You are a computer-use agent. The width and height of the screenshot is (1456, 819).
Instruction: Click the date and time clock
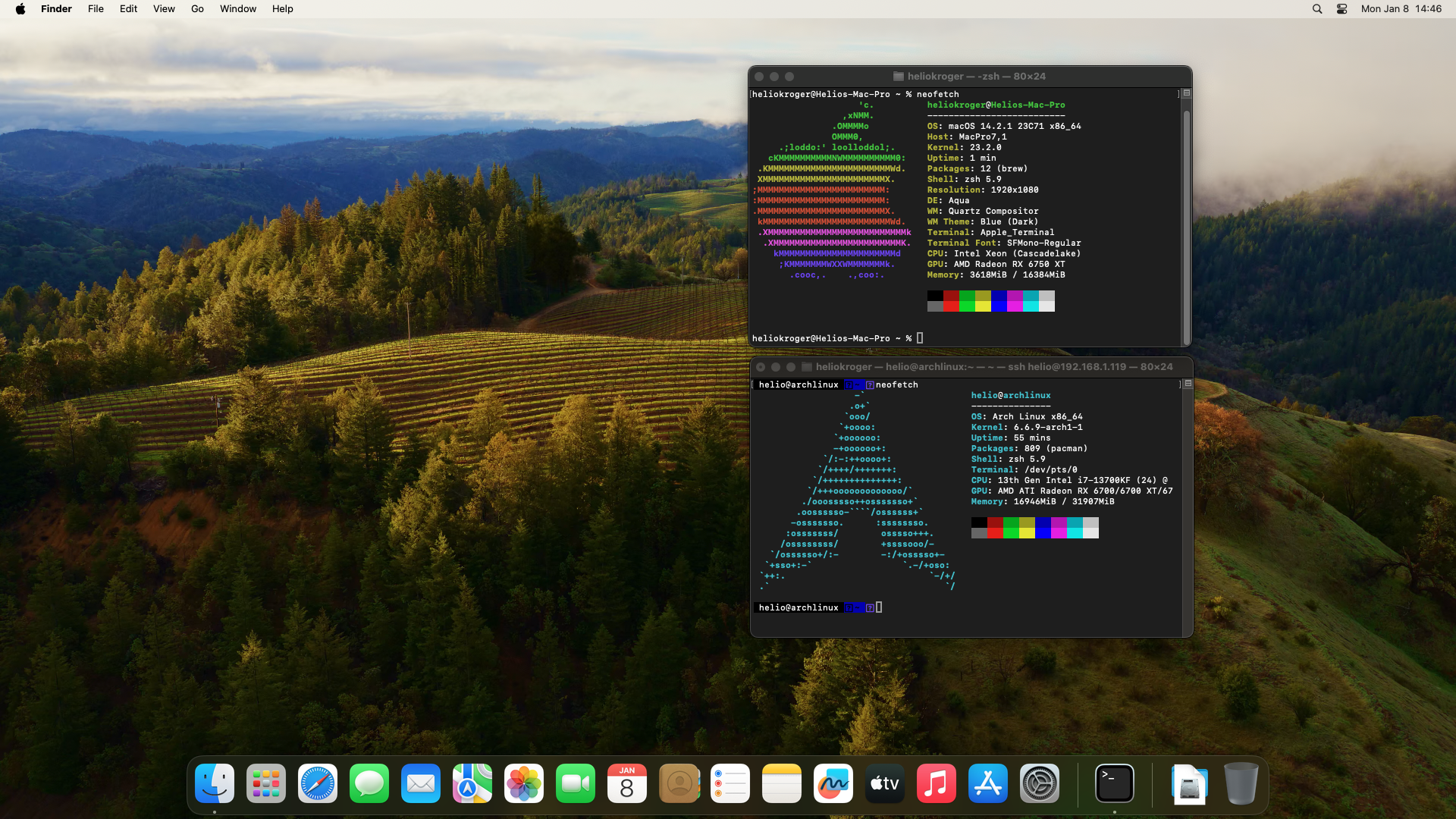[x=1401, y=9]
